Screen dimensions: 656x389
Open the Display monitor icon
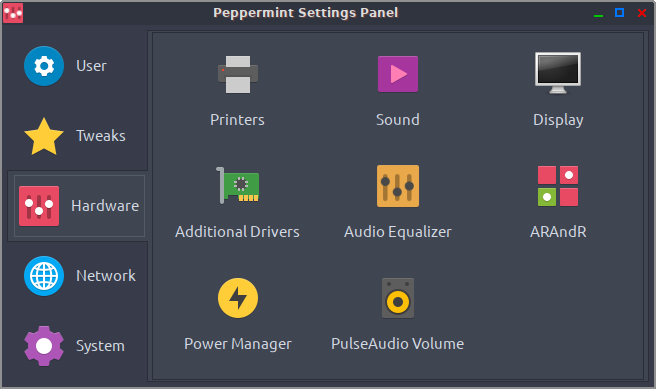[558, 73]
